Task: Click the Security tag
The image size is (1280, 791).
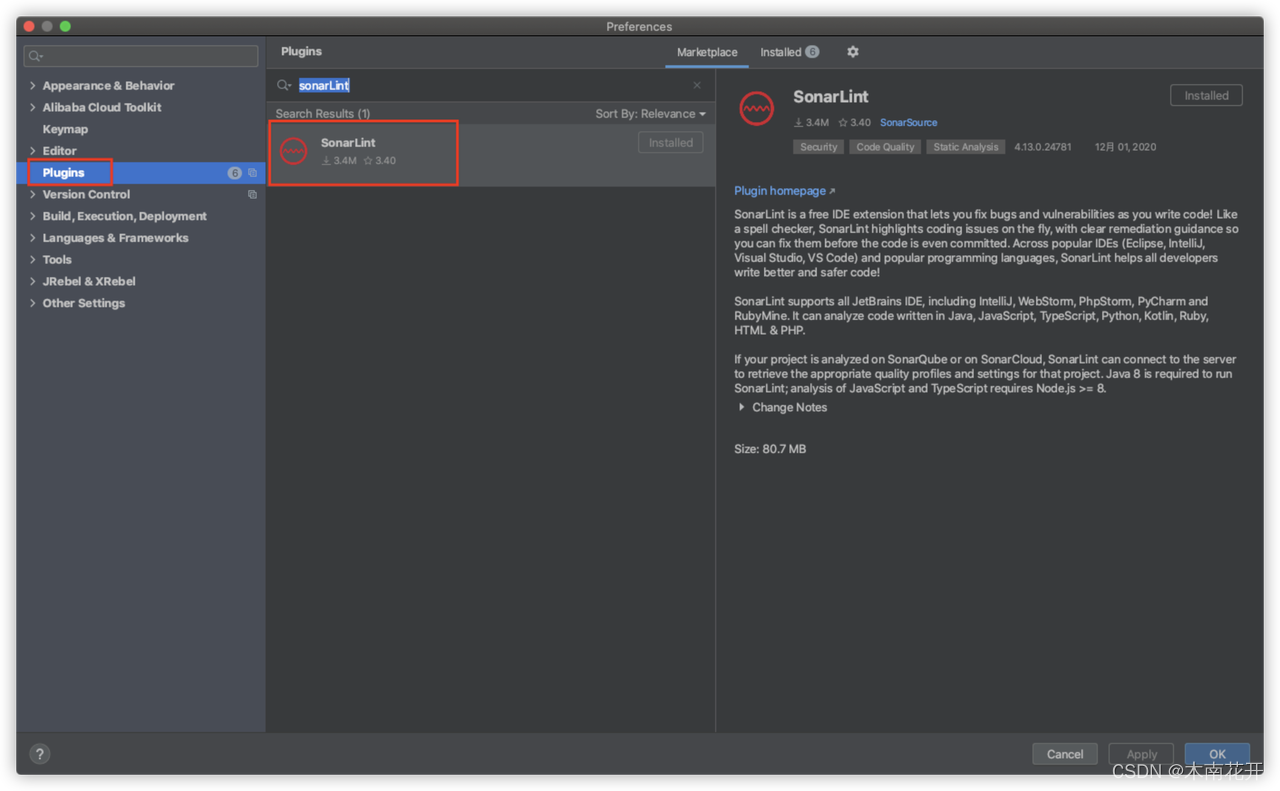Action: tap(818, 147)
